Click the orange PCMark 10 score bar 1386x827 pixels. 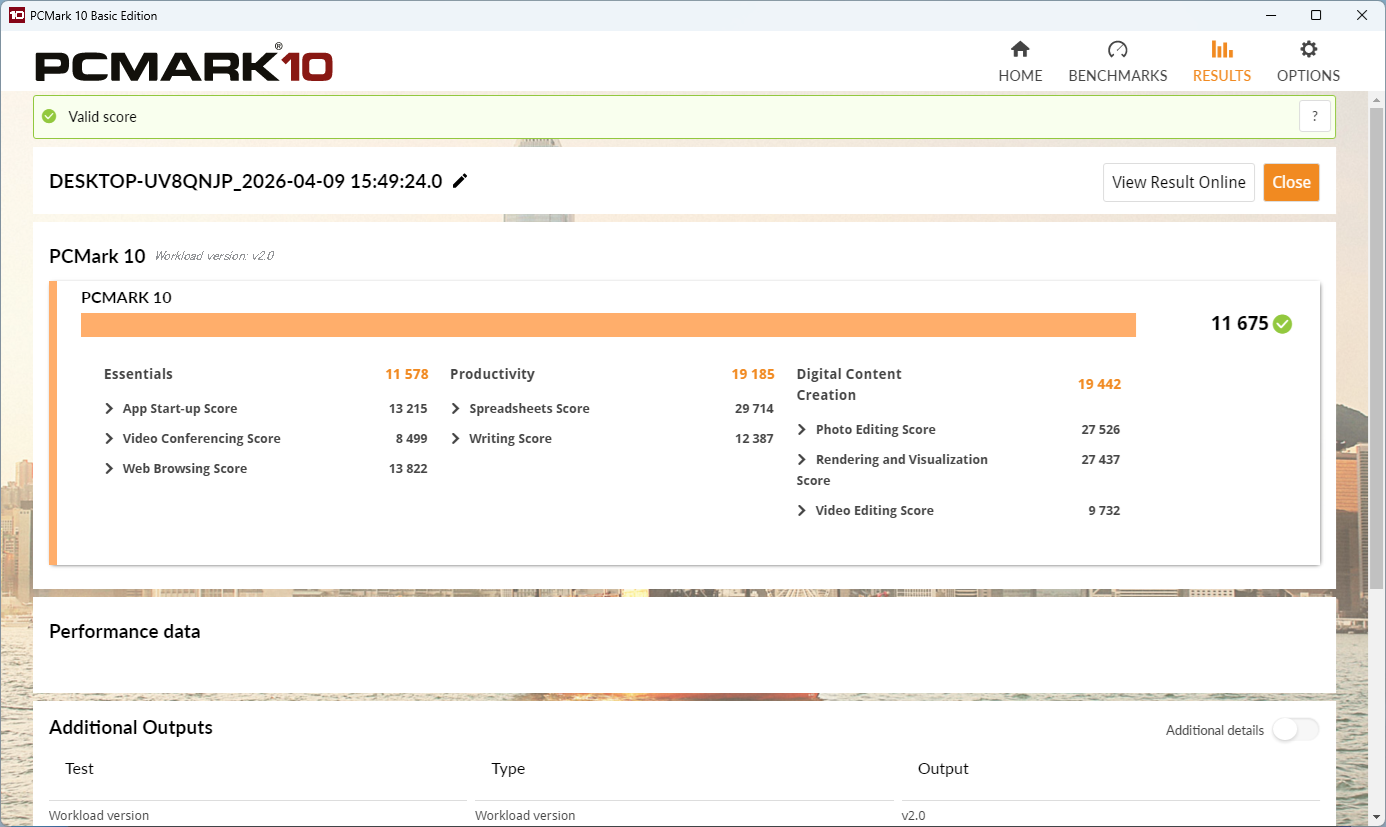pos(608,325)
